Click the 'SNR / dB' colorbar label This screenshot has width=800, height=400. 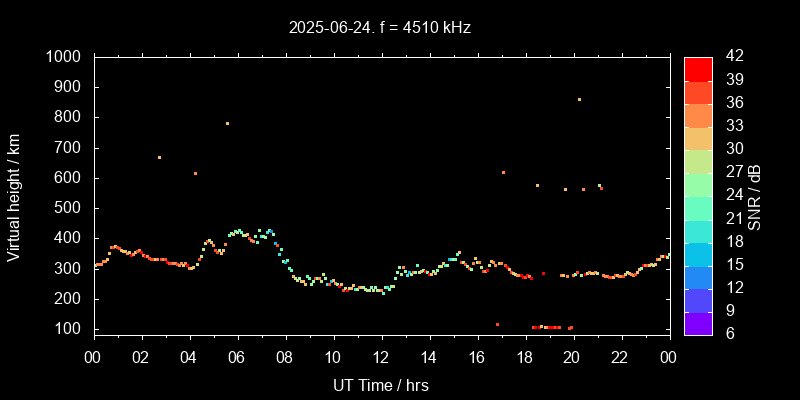(x=755, y=197)
